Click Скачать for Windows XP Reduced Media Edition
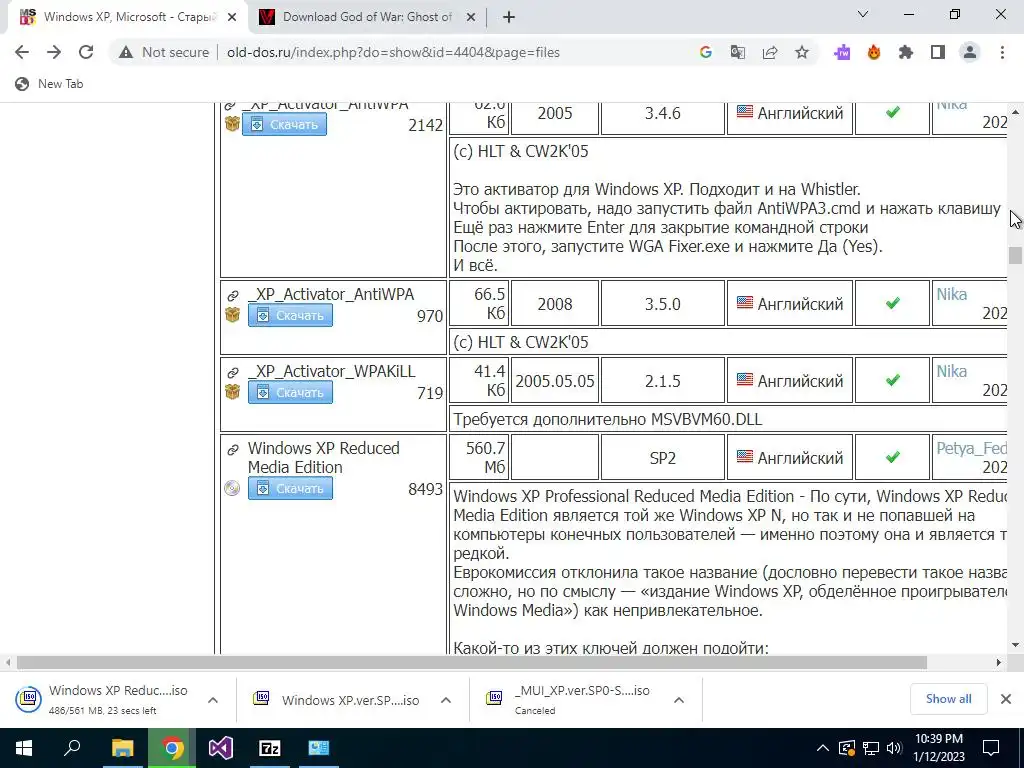1024x768 pixels. (x=290, y=488)
